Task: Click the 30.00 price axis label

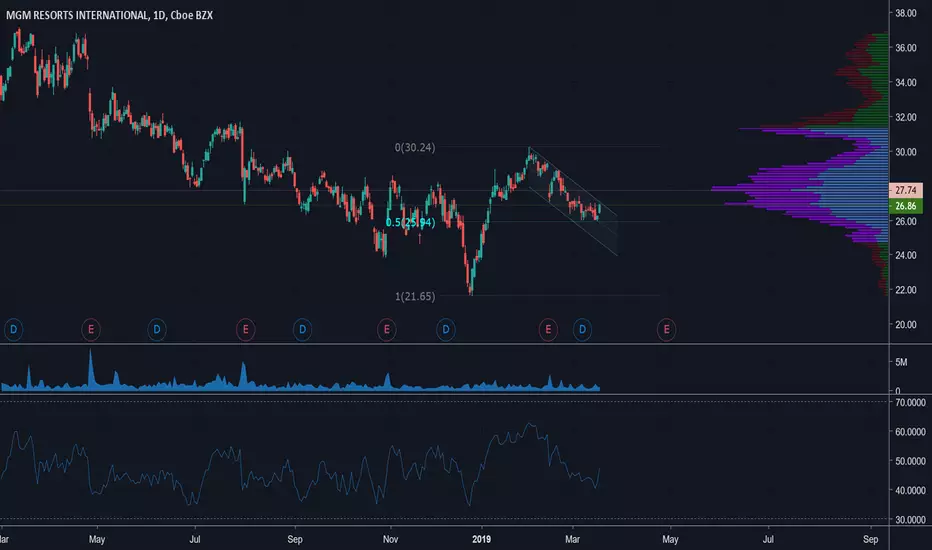Action: pyautogui.click(x=906, y=152)
